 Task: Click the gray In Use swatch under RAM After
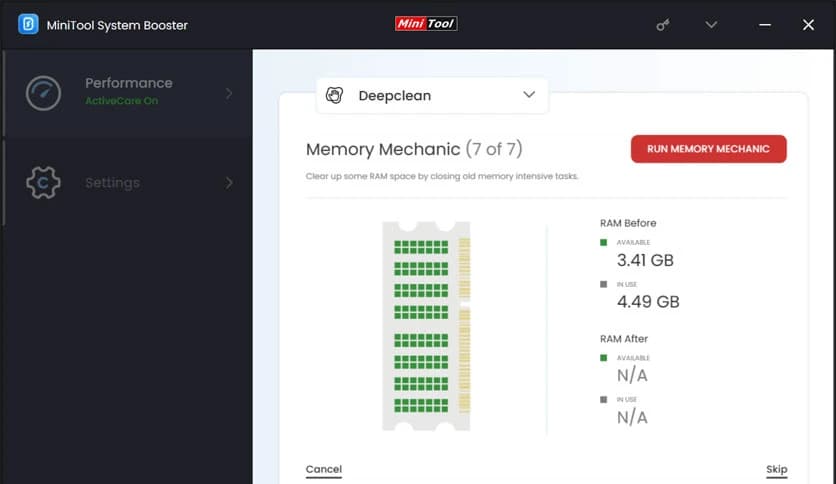[604, 399]
